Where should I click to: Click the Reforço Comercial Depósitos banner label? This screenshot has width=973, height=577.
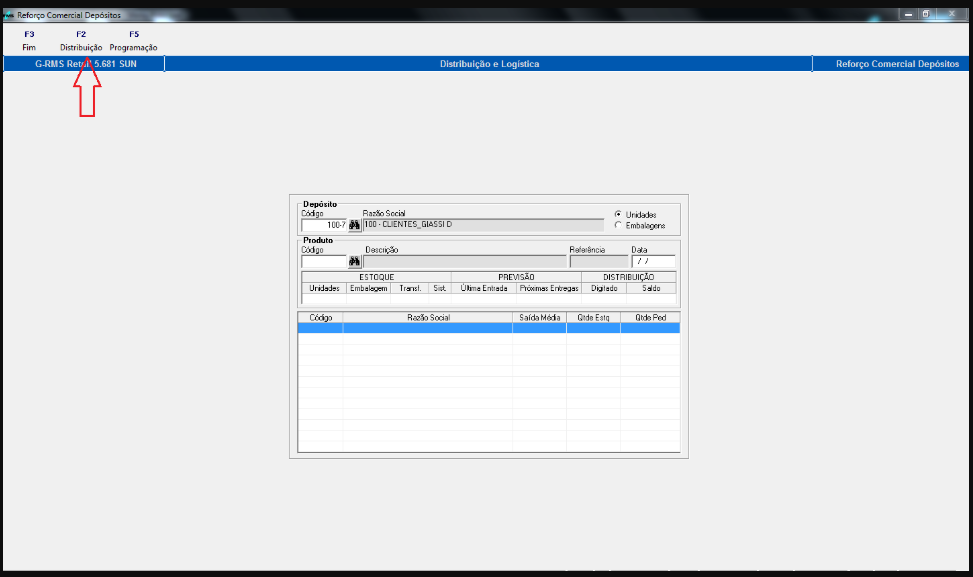pyautogui.click(x=897, y=64)
